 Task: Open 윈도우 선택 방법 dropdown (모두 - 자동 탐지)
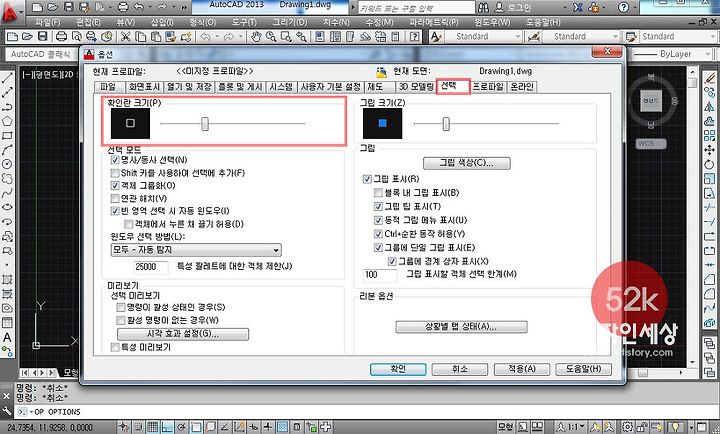pyautogui.click(x=196, y=250)
